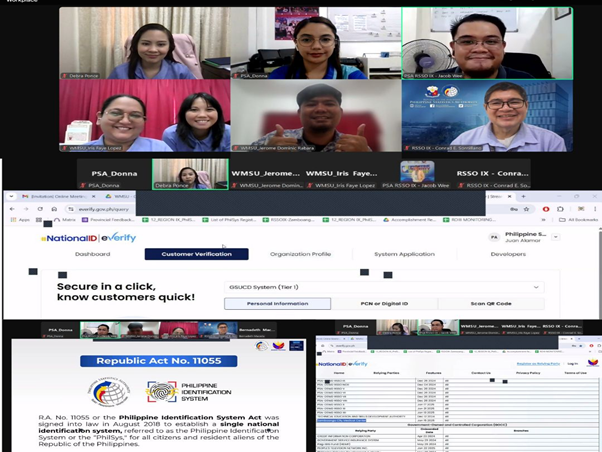This screenshot has height=452, width=602.
Task: Open Relying Parties in the bottom-right page menu
Action: (x=386, y=373)
